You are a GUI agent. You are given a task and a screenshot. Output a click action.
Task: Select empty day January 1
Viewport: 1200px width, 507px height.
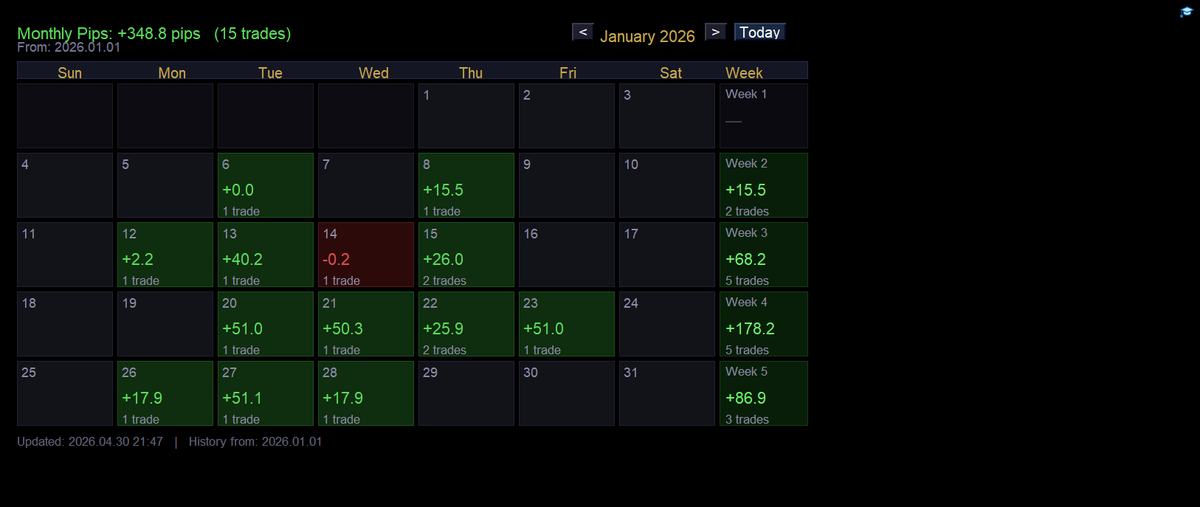coord(466,116)
